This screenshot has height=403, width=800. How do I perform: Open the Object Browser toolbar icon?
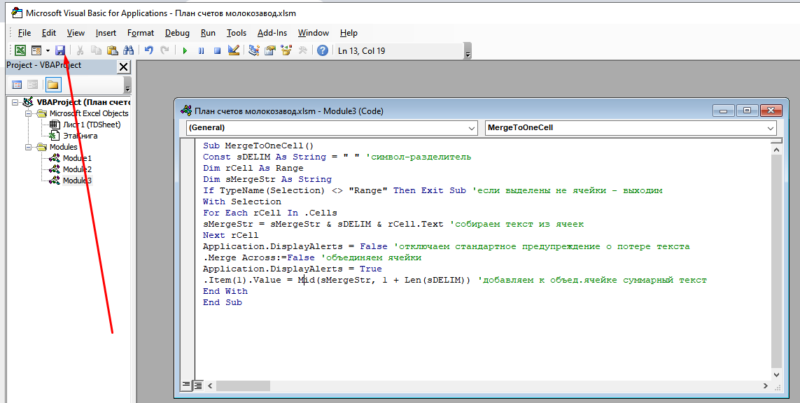[286, 51]
